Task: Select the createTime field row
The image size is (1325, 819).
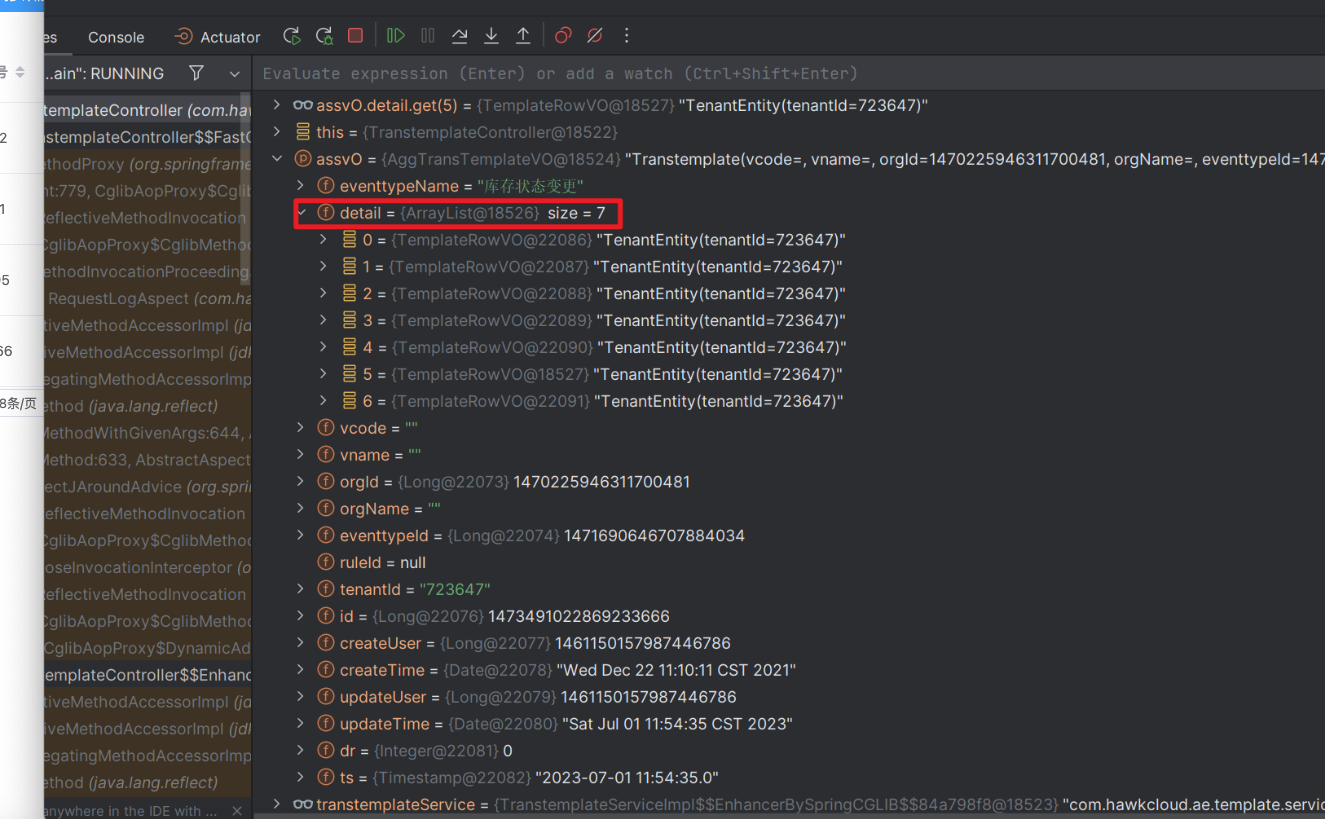Action: click(x=790, y=670)
